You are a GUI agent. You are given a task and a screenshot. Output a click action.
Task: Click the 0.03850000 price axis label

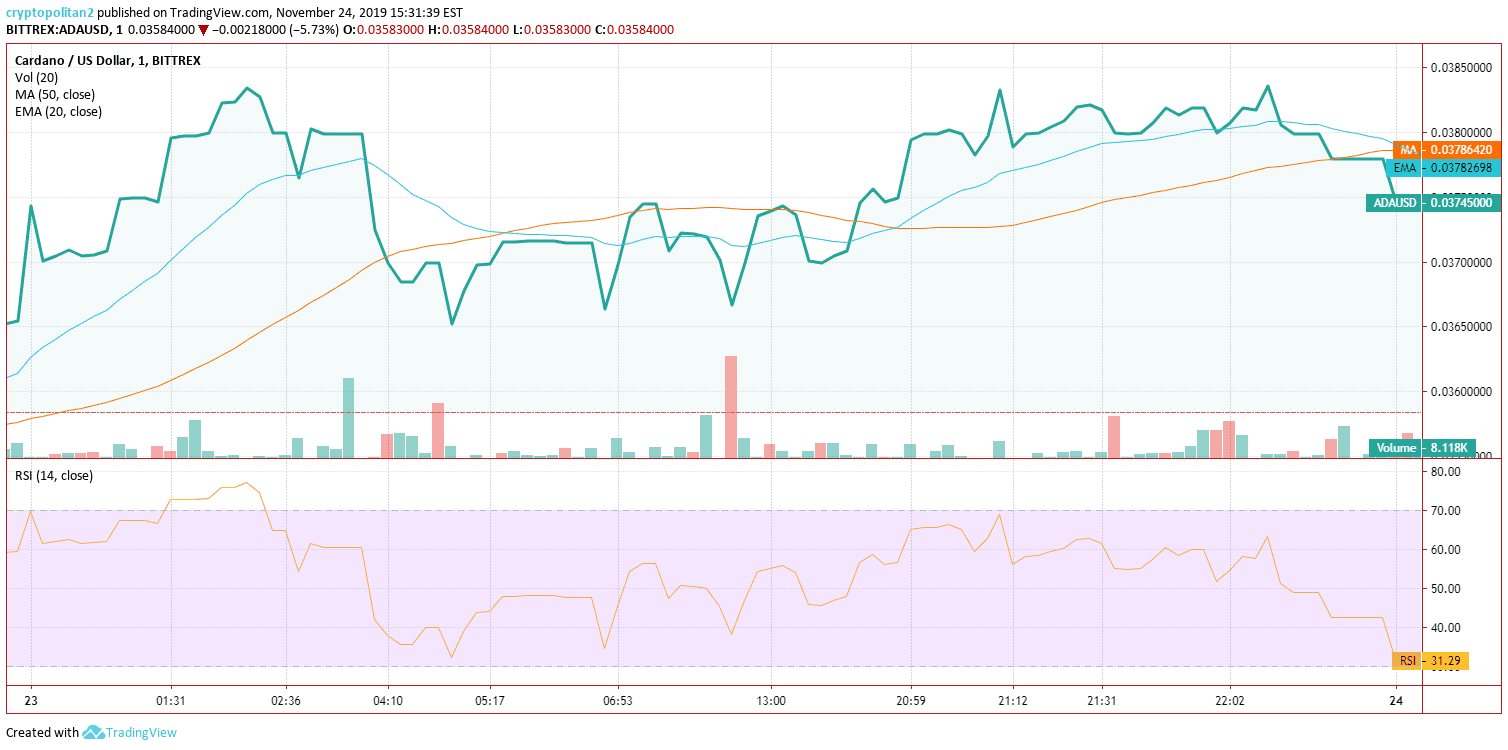(x=1461, y=68)
